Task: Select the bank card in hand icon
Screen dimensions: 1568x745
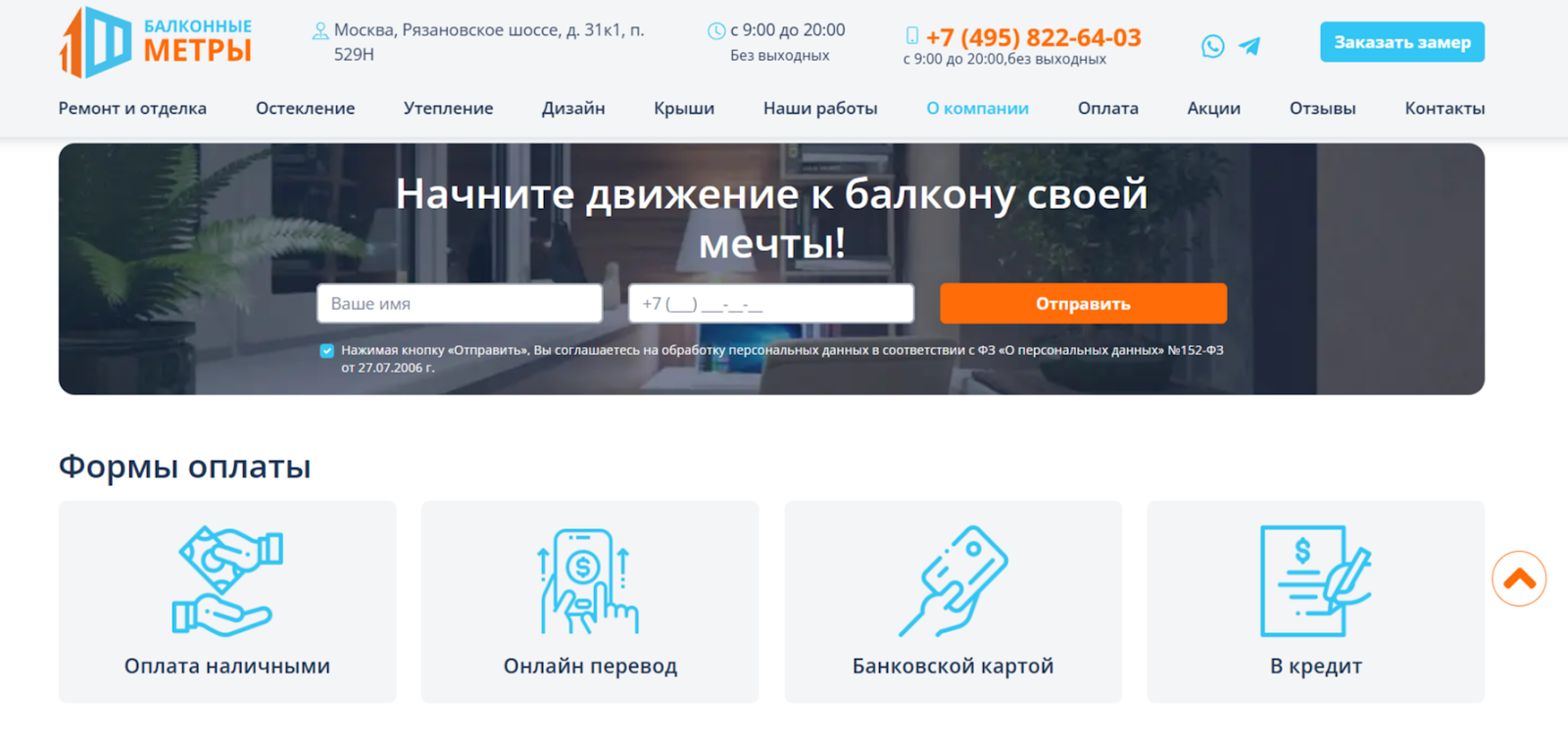Action: (x=954, y=581)
